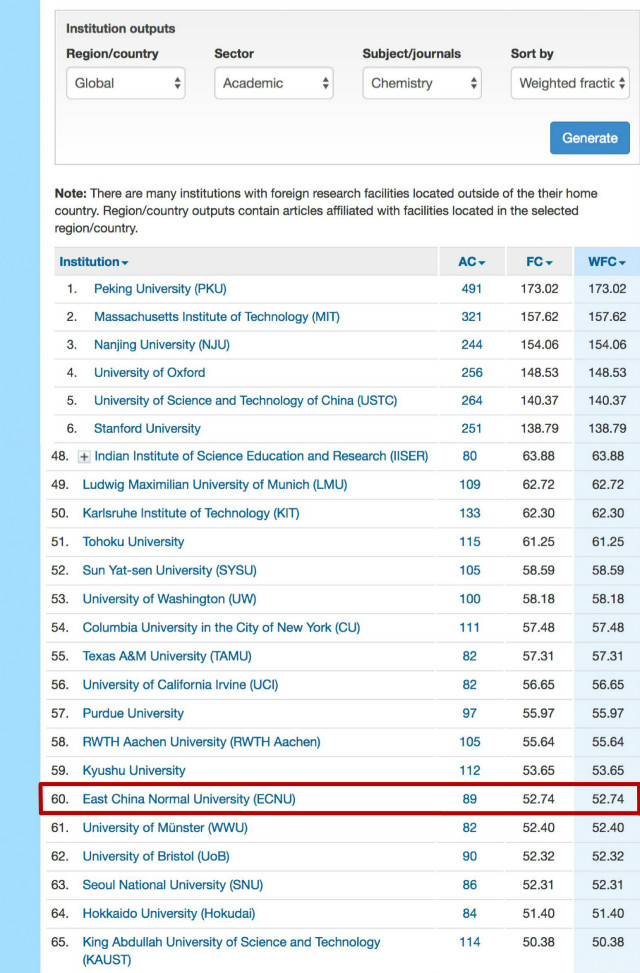Viewport: 640px width, 973px height.
Task: Expand the IISER institution row plus icon
Action: 84,457
